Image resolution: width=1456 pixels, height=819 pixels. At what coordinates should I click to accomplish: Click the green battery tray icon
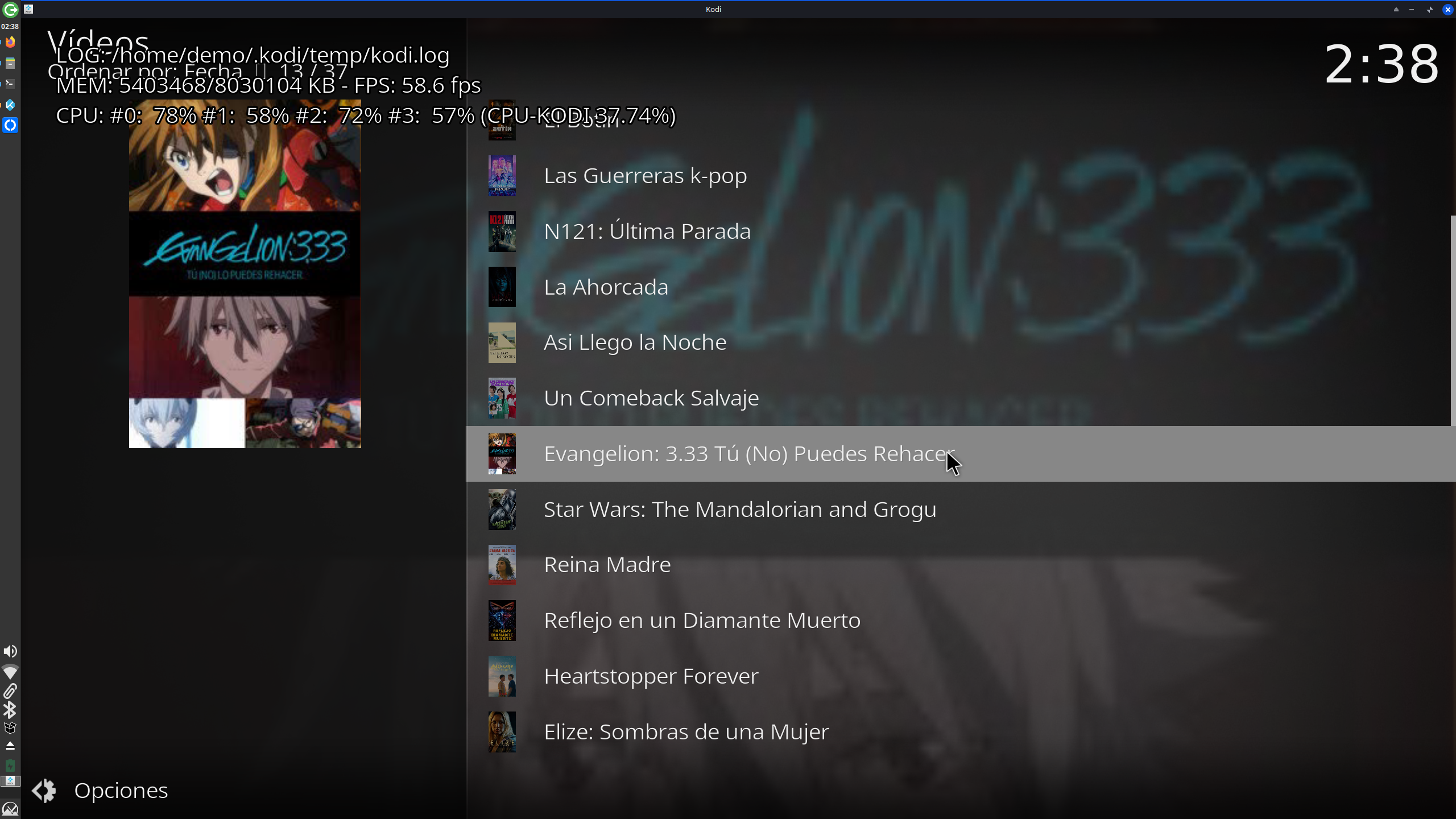pyautogui.click(x=10, y=766)
